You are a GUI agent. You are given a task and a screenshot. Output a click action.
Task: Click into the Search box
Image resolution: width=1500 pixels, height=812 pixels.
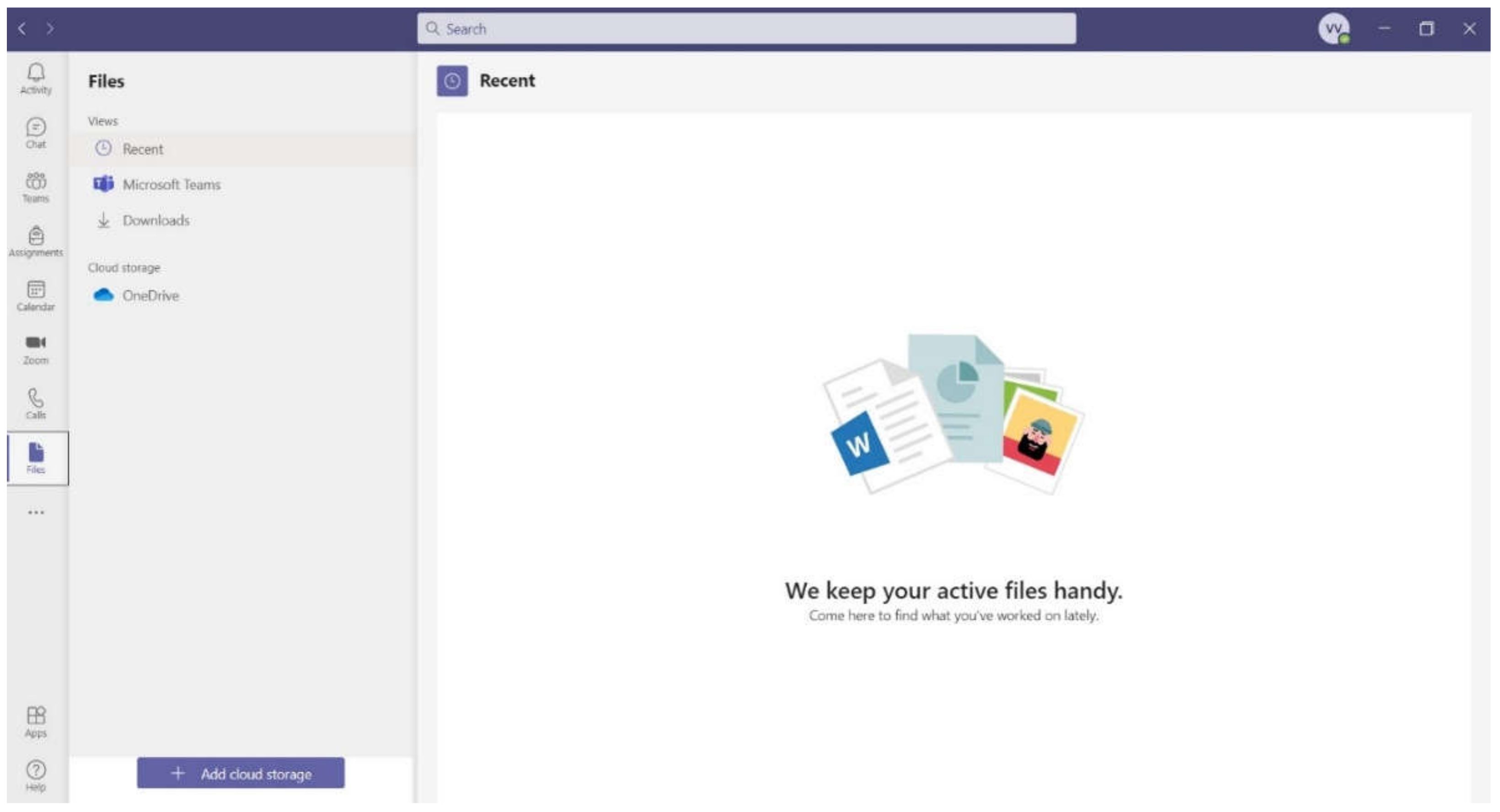pos(745,28)
